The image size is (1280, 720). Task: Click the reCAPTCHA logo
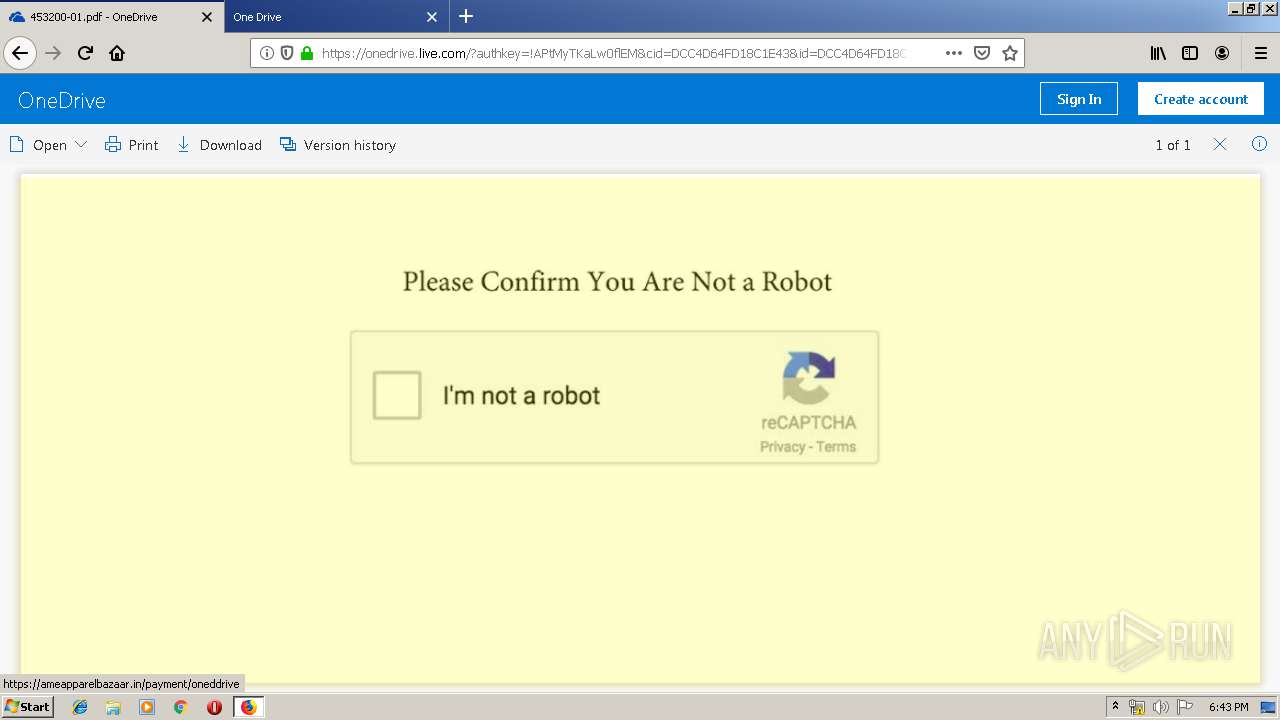point(808,378)
